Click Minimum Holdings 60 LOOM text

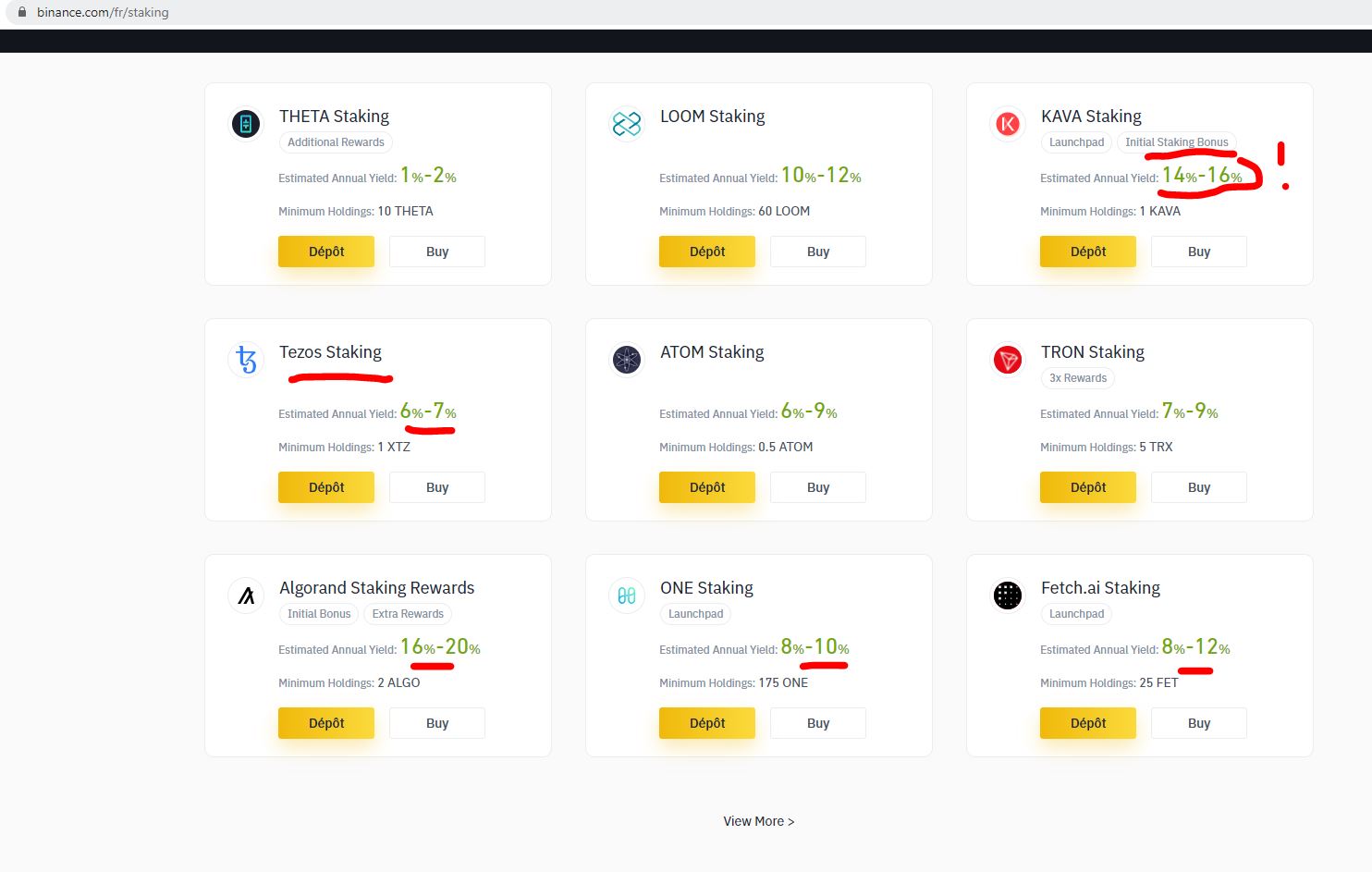point(734,212)
